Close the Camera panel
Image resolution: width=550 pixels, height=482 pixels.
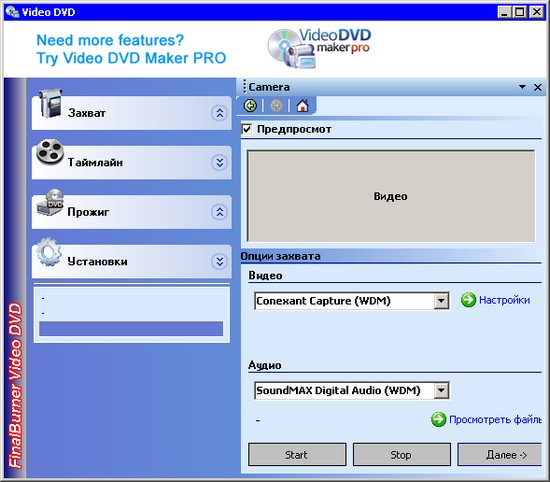pos(537,87)
